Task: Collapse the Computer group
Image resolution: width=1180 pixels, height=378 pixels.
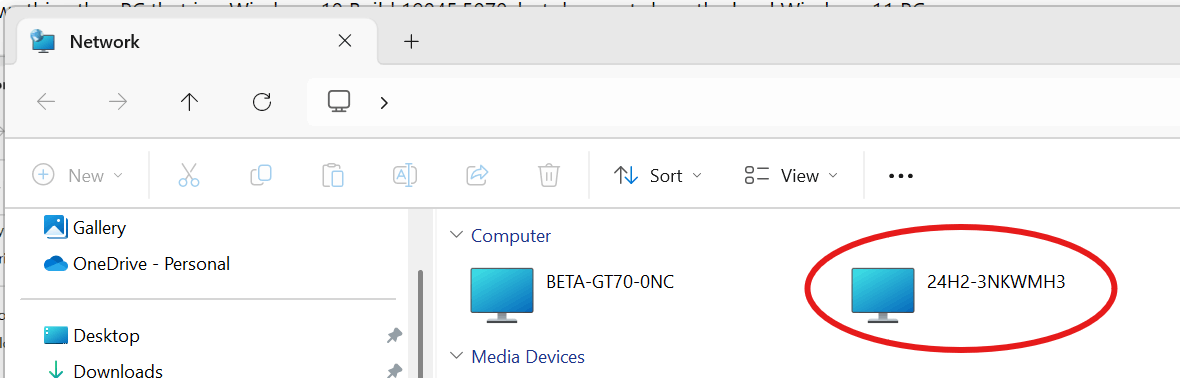Action: [455, 235]
